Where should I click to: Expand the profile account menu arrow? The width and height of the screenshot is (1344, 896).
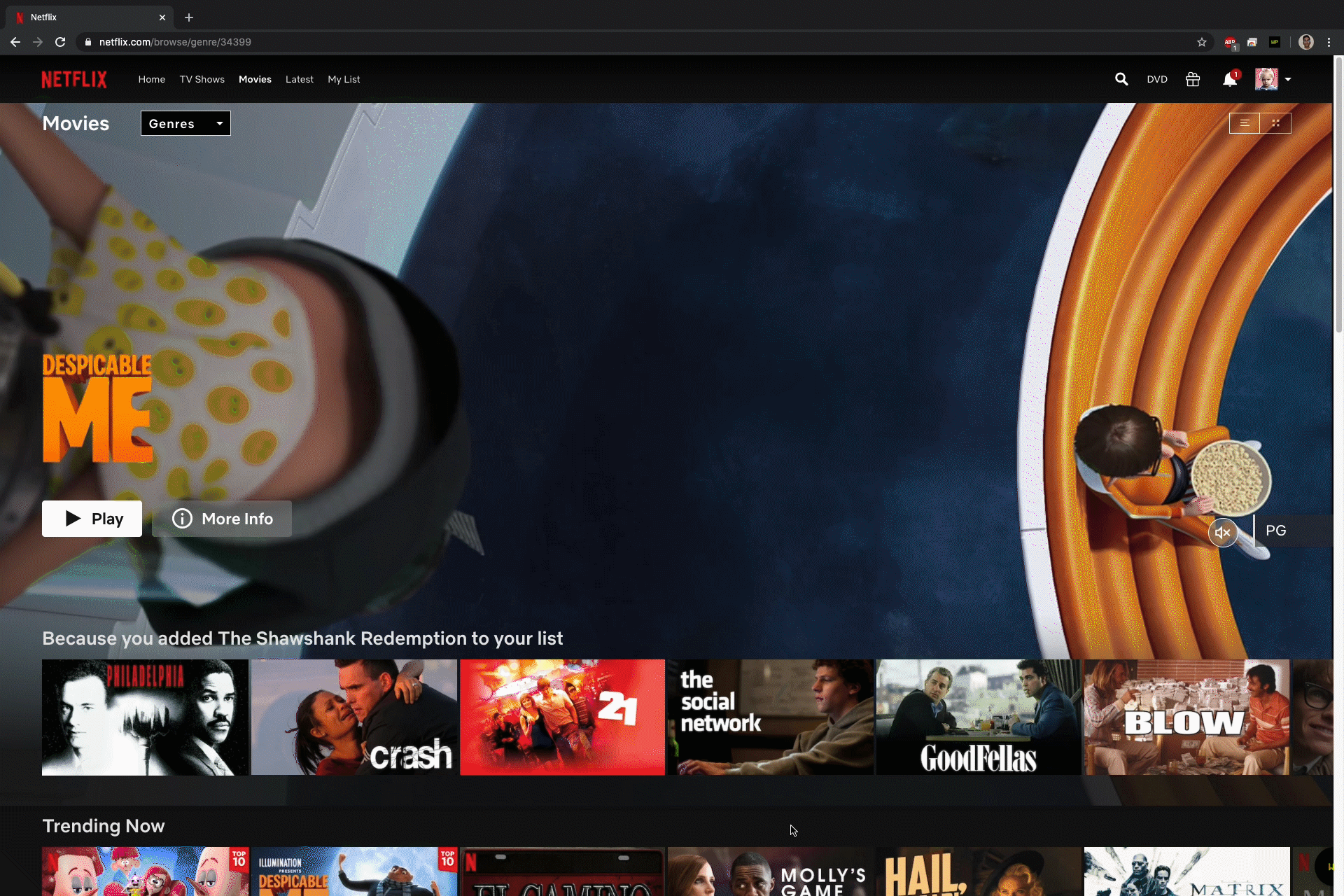[x=1288, y=79]
